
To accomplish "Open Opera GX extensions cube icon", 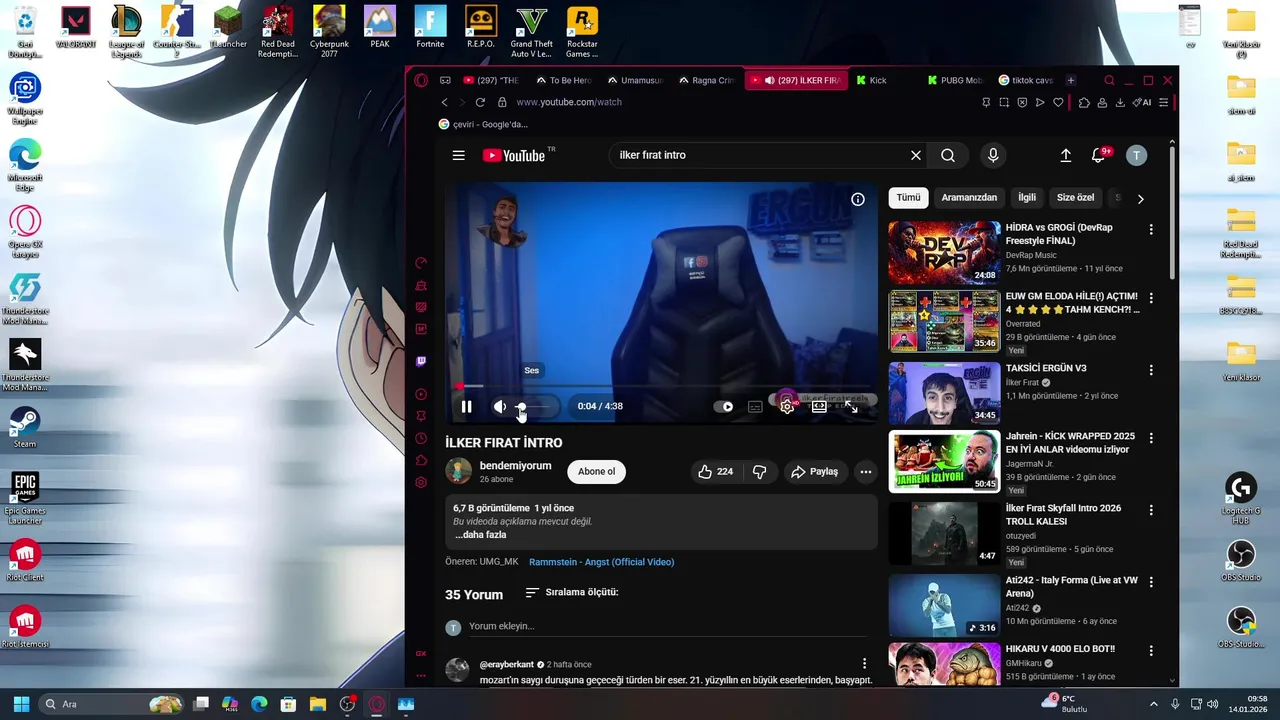I will pyautogui.click(x=1083, y=102).
